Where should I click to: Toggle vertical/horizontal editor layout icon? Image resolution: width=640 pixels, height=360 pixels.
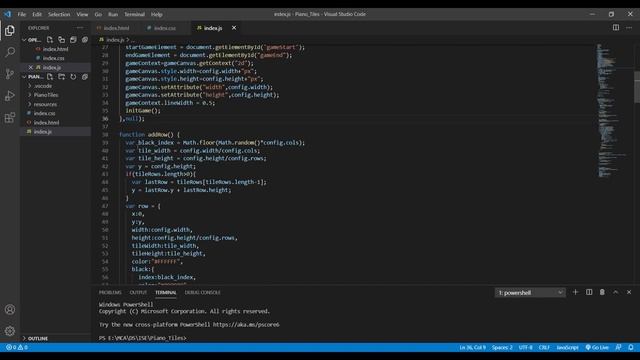(61, 40)
